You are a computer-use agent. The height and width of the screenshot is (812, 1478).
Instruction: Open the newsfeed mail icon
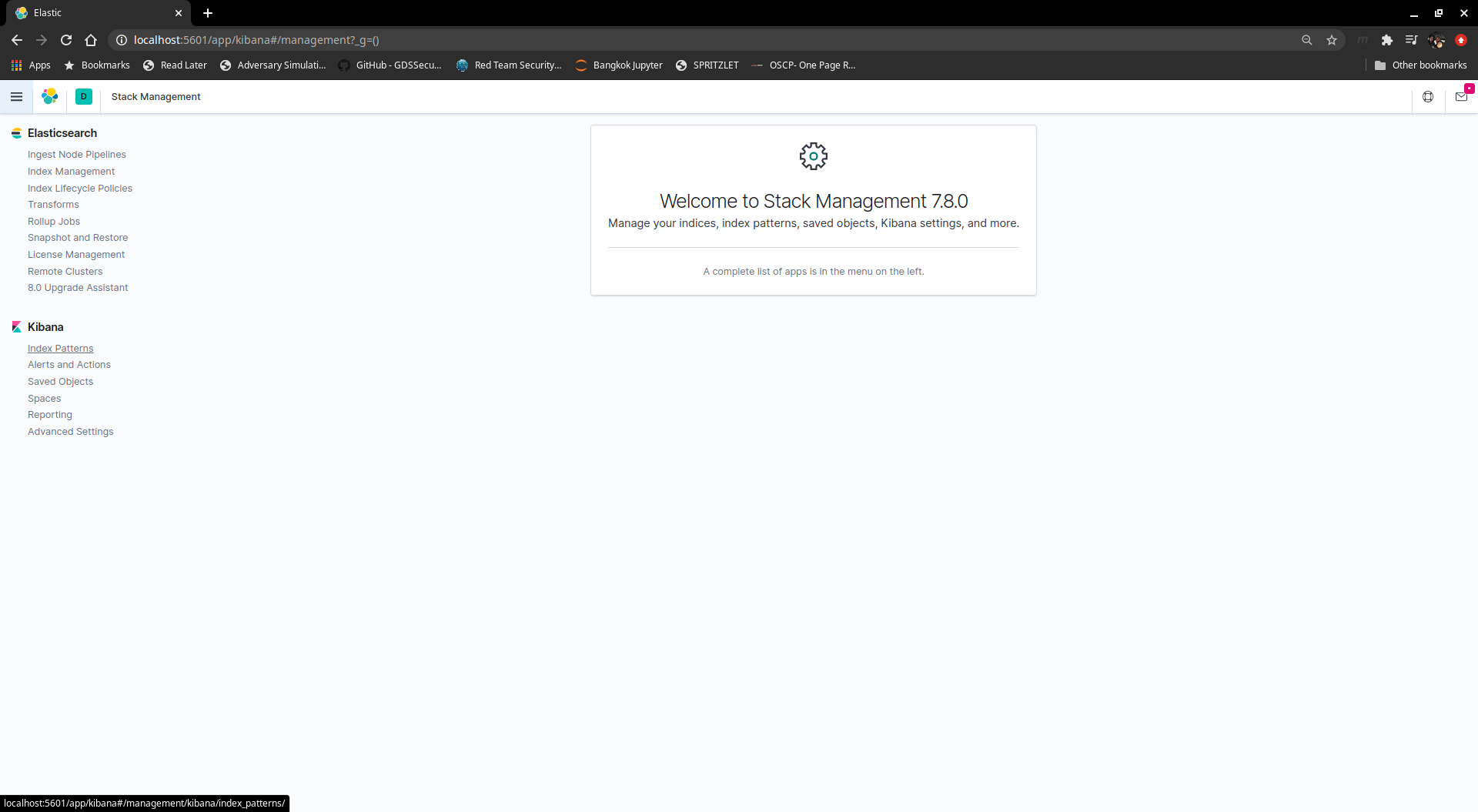pyautogui.click(x=1461, y=97)
